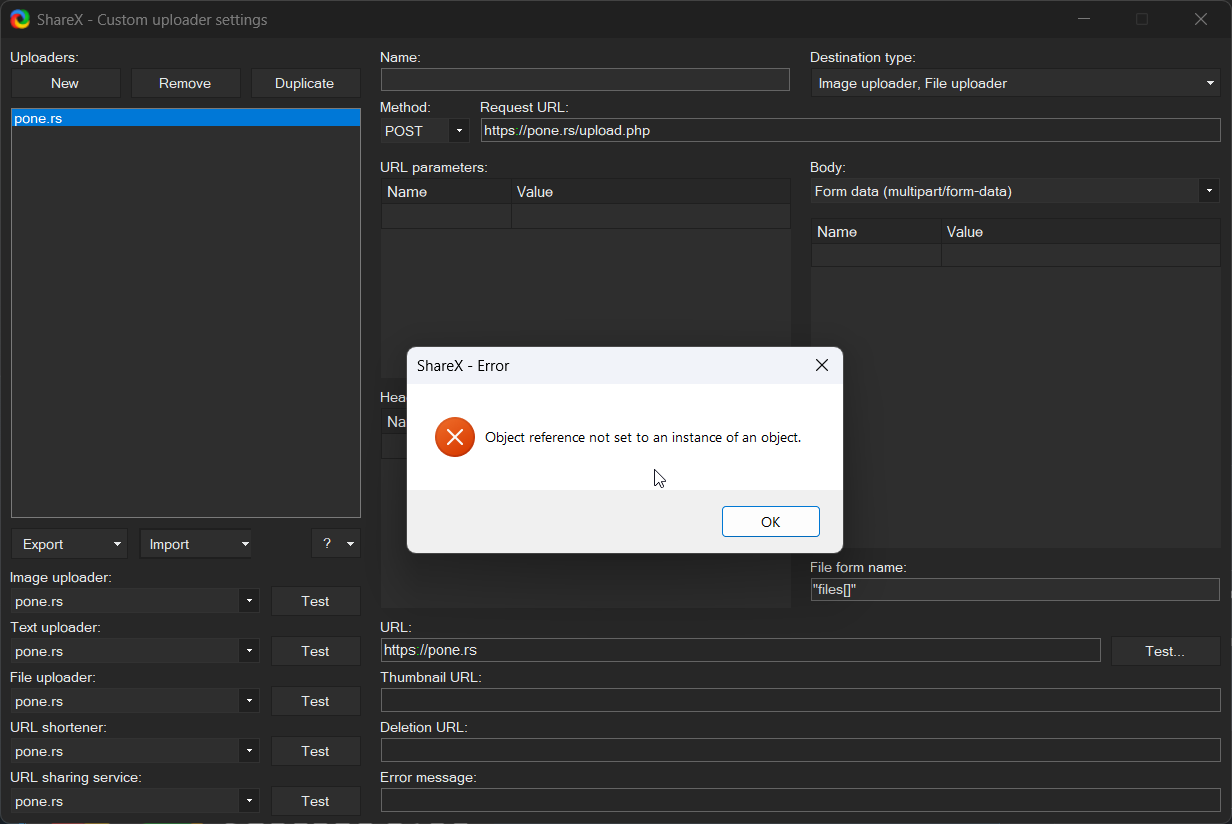Image resolution: width=1232 pixels, height=824 pixels.
Task: Click the Body table Value column header
Action: [1081, 232]
